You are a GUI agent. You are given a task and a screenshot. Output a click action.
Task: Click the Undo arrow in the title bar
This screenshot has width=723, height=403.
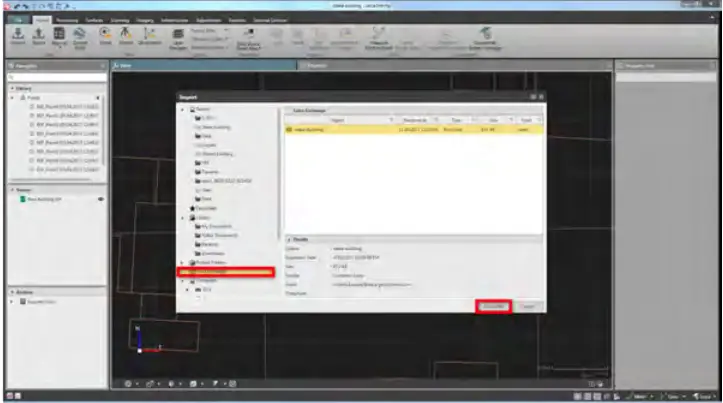pos(17,6)
